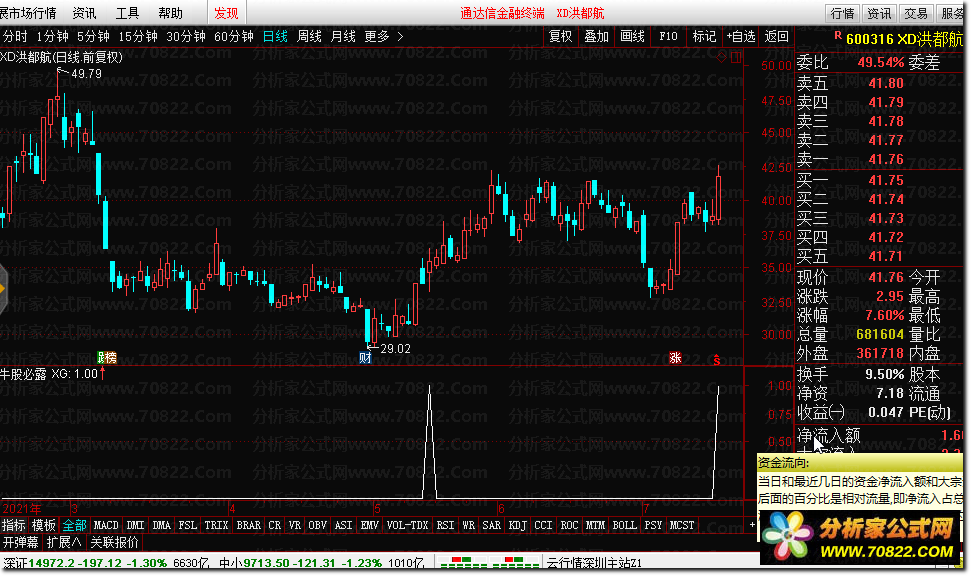Click the 开弹幕 button
This screenshot has width=972, height=576.
point(20,543)
